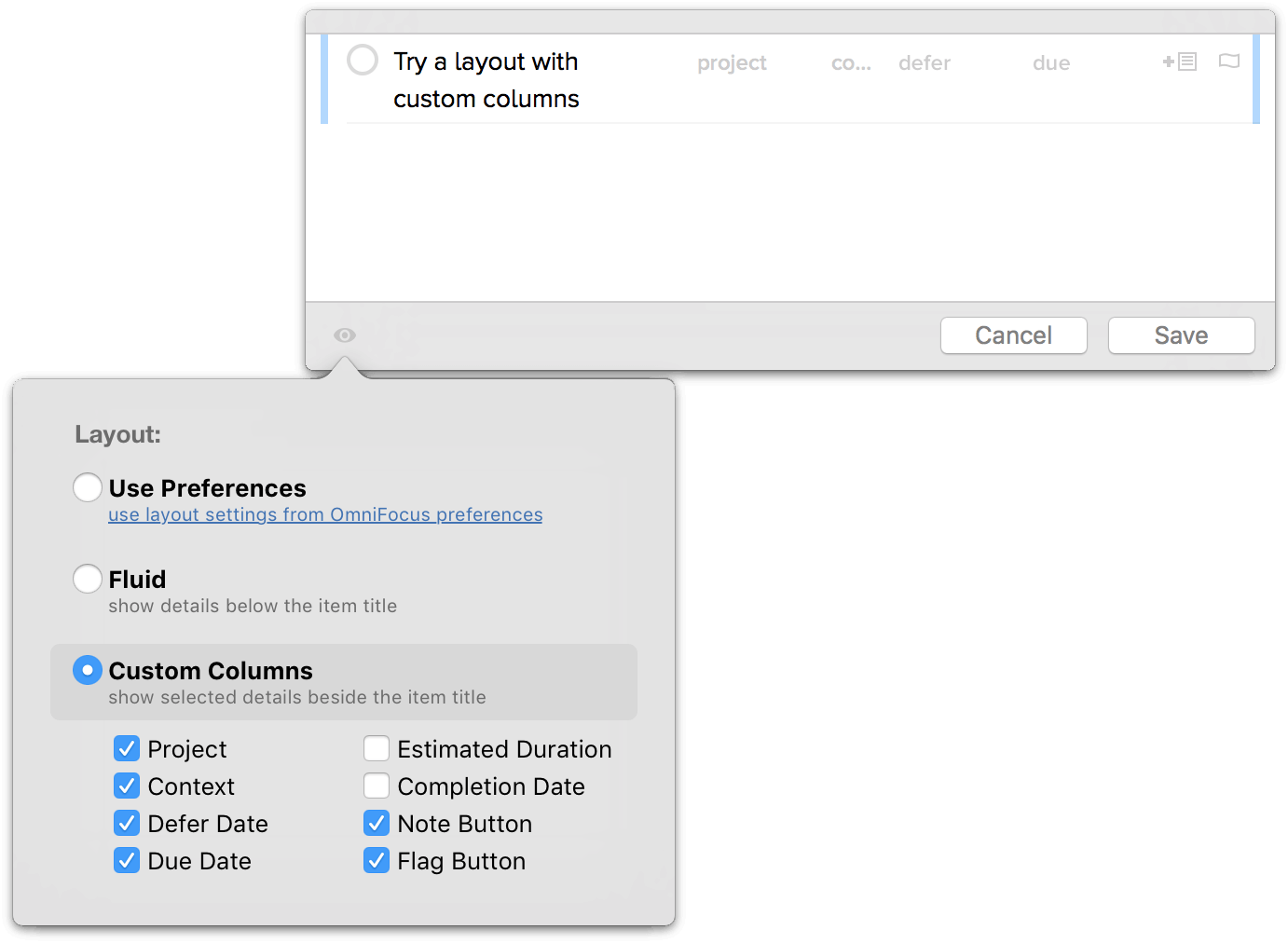Click the task title 'Try a layout with custom columns'
This screenshot has width=1288, height=943.
486,80
